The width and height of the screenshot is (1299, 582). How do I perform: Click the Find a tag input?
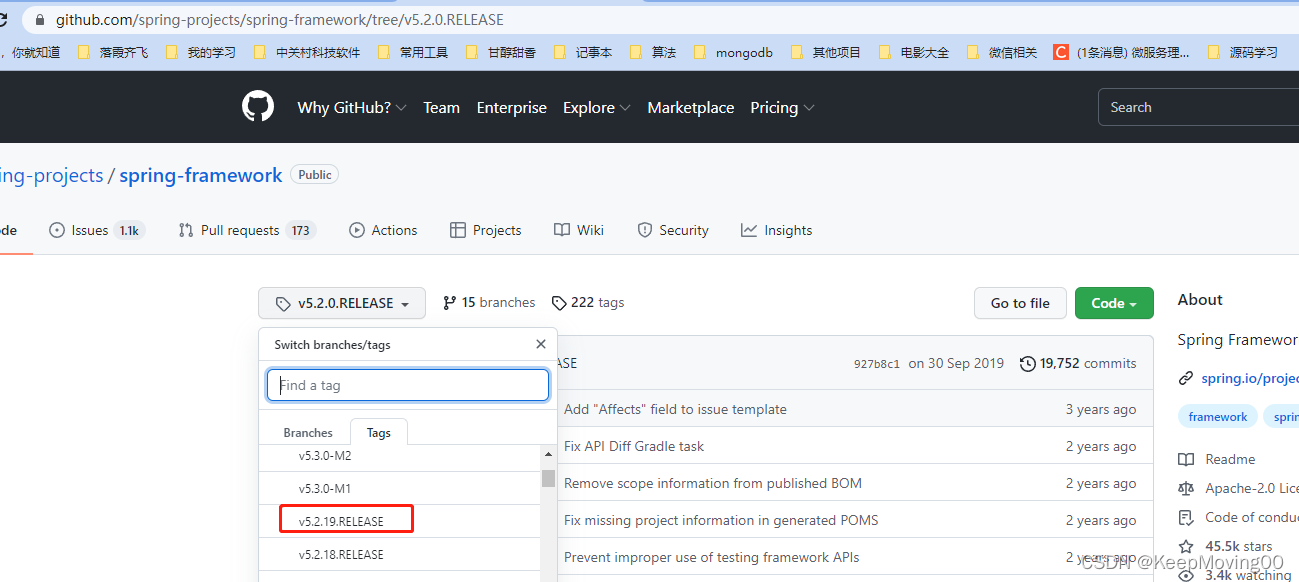(408, 385)
